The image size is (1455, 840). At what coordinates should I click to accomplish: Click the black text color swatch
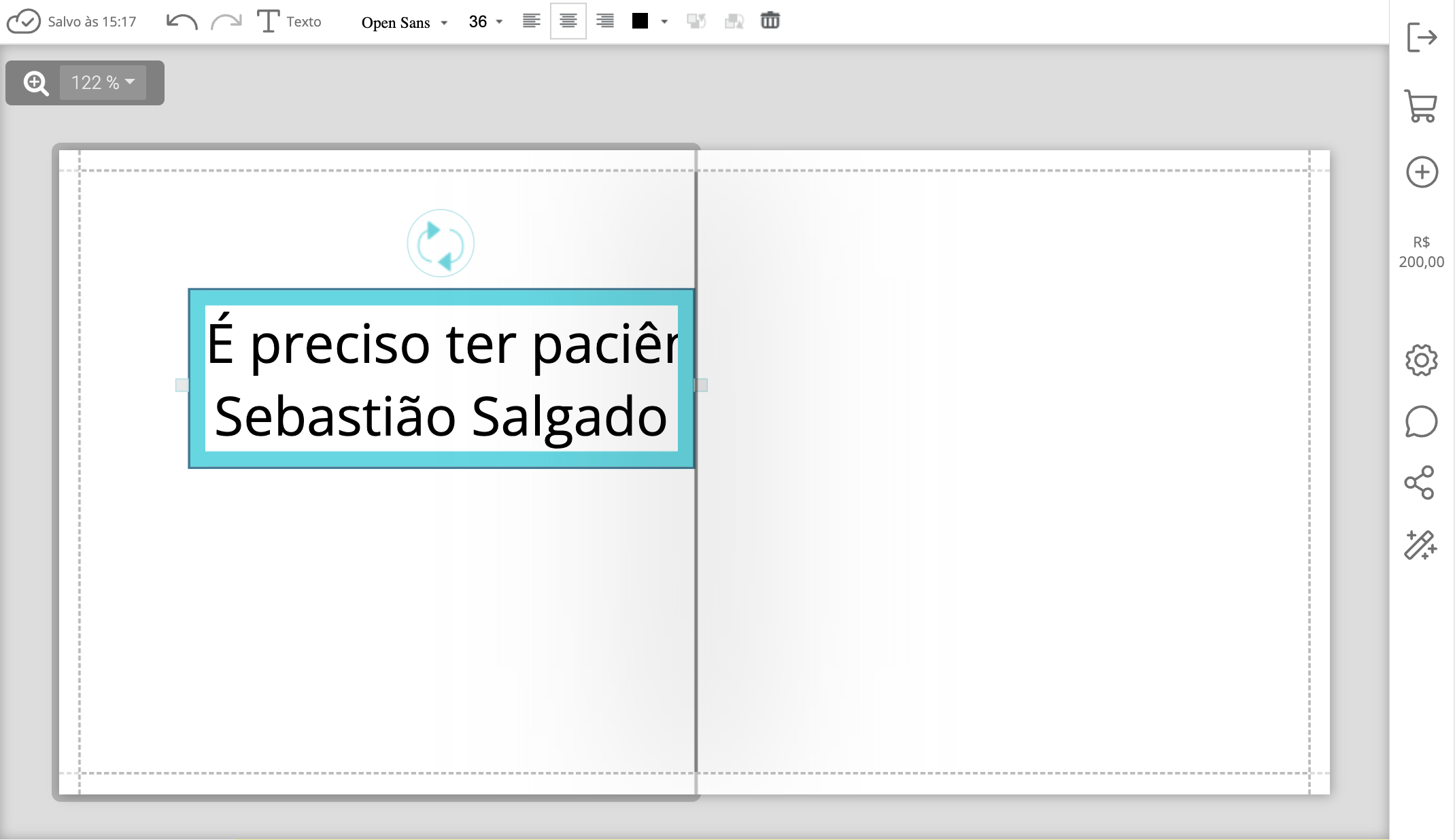640,21
